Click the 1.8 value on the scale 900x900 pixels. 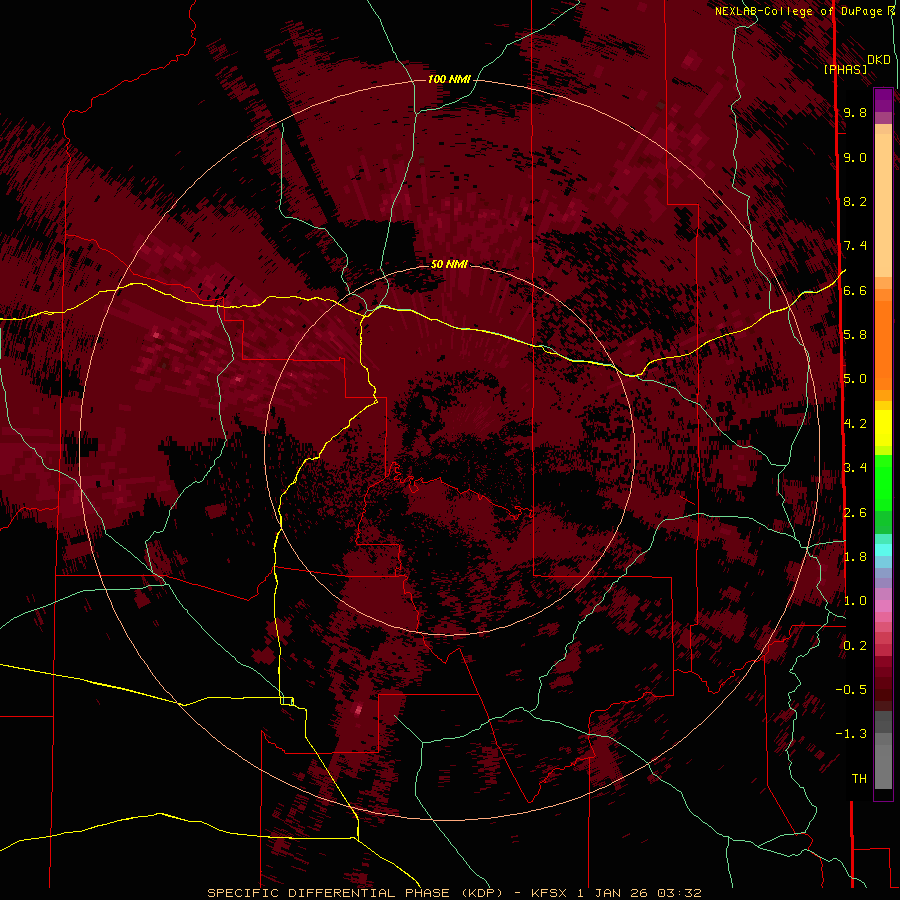pyautogui.click(x=855, y=557)
